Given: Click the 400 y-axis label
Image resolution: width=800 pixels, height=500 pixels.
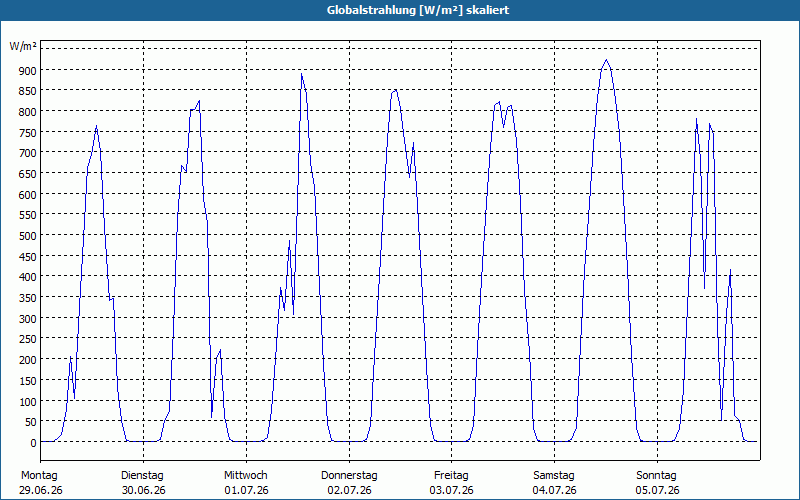Looking at the screenshot, I should 28,277.
